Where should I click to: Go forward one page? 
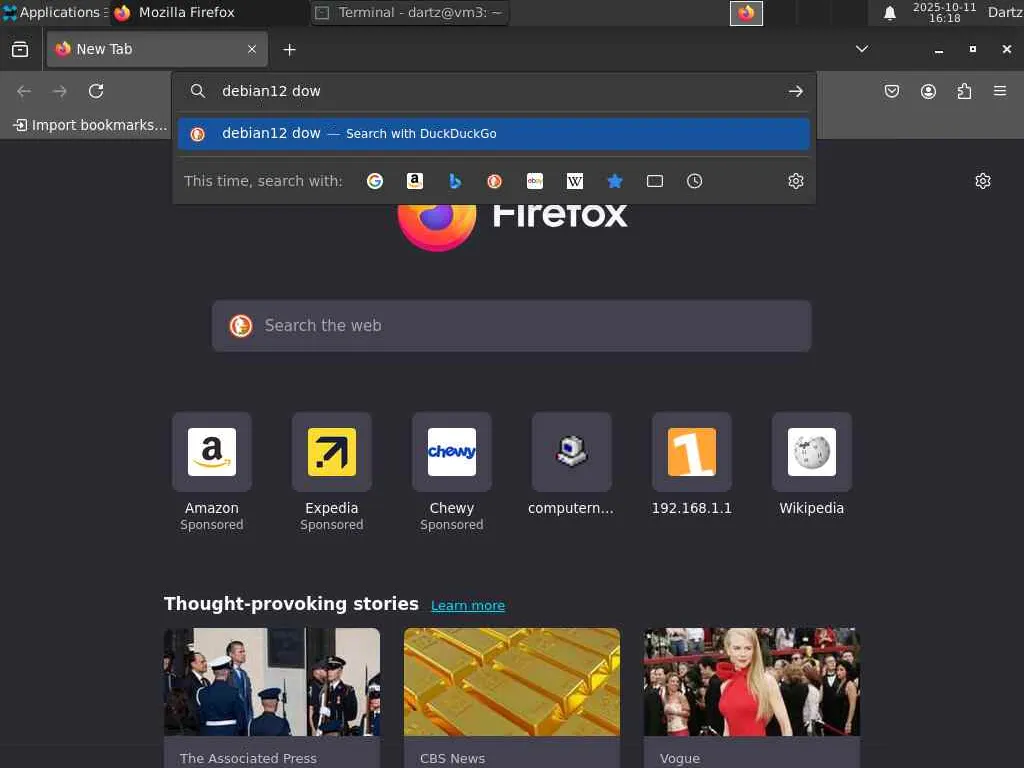(x=59, y=91)
